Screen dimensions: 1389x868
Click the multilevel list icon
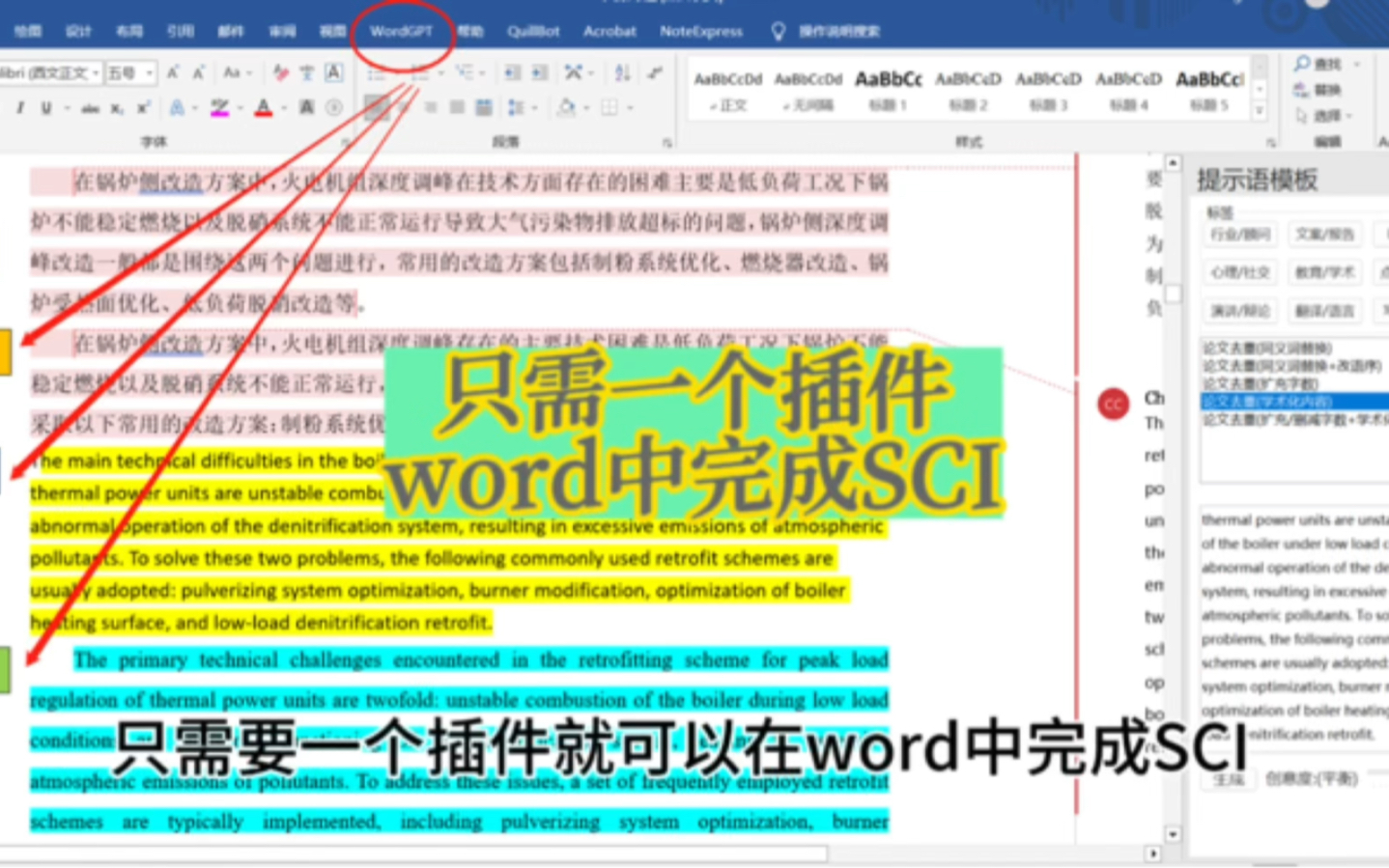point(465,72)
